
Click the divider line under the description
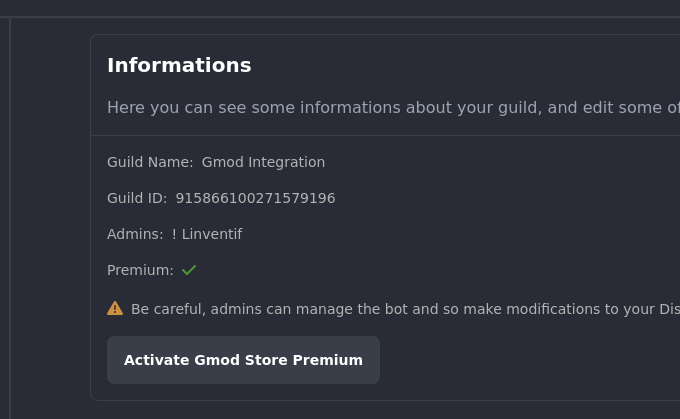point(385,135)
